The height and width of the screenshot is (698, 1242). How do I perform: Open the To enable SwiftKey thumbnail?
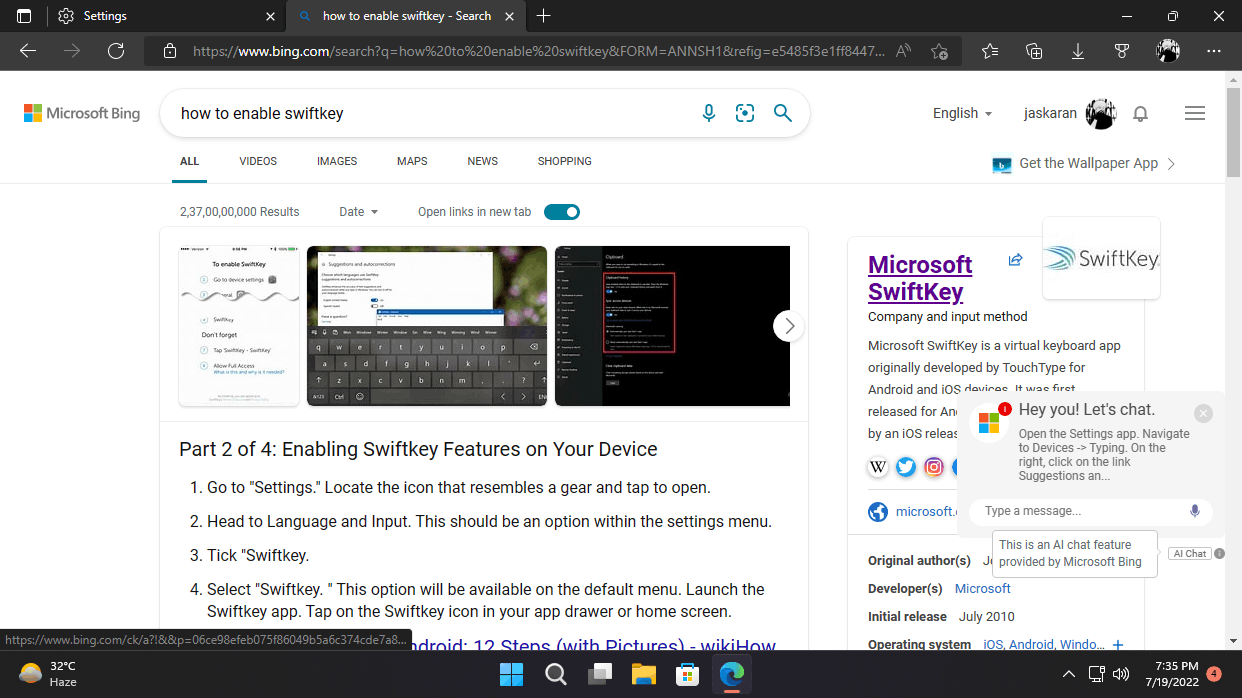[x=238, y=326]
